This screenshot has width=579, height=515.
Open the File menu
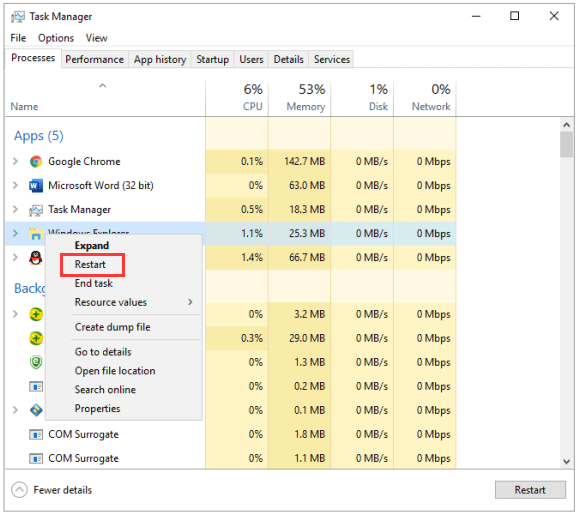pyautogui.click(x=18, y=38)
